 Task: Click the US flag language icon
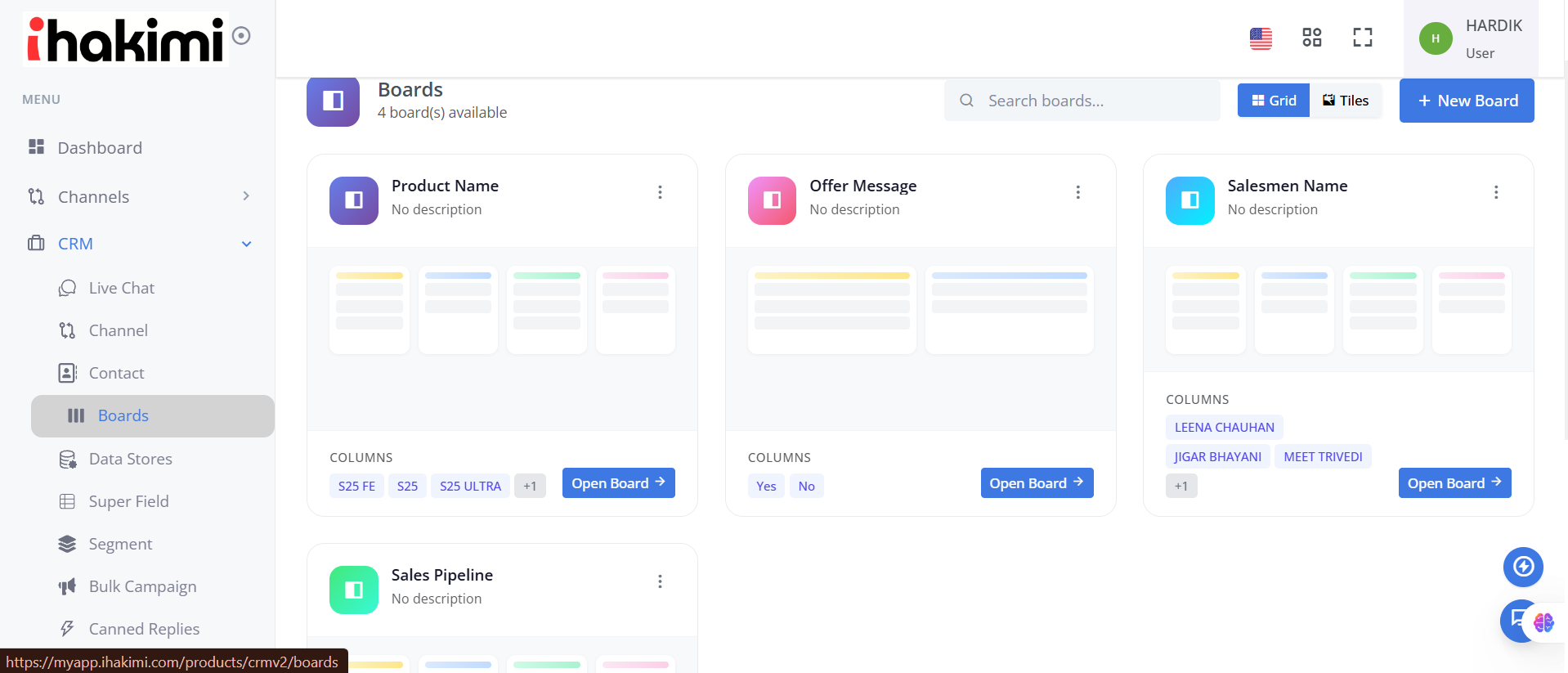[1261, 38]
